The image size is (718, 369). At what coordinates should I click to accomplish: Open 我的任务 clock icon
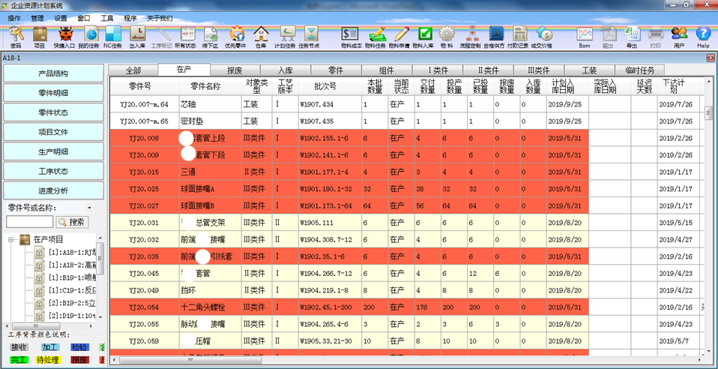pos(88,37)
